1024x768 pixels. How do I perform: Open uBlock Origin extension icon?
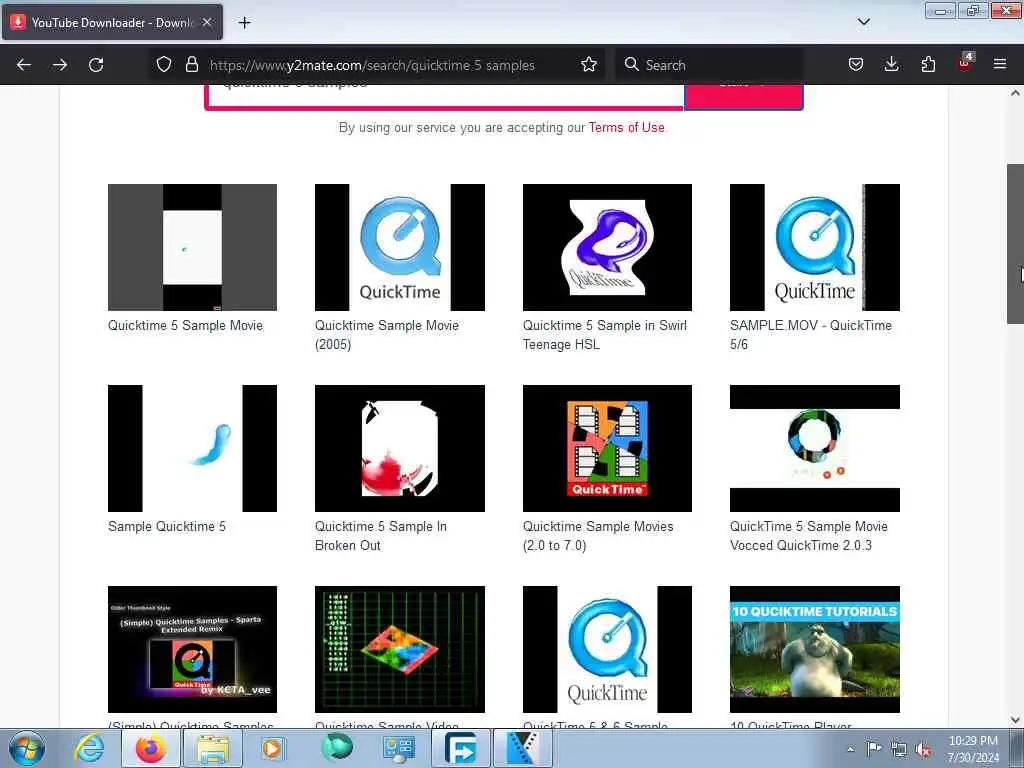[965, 63]
